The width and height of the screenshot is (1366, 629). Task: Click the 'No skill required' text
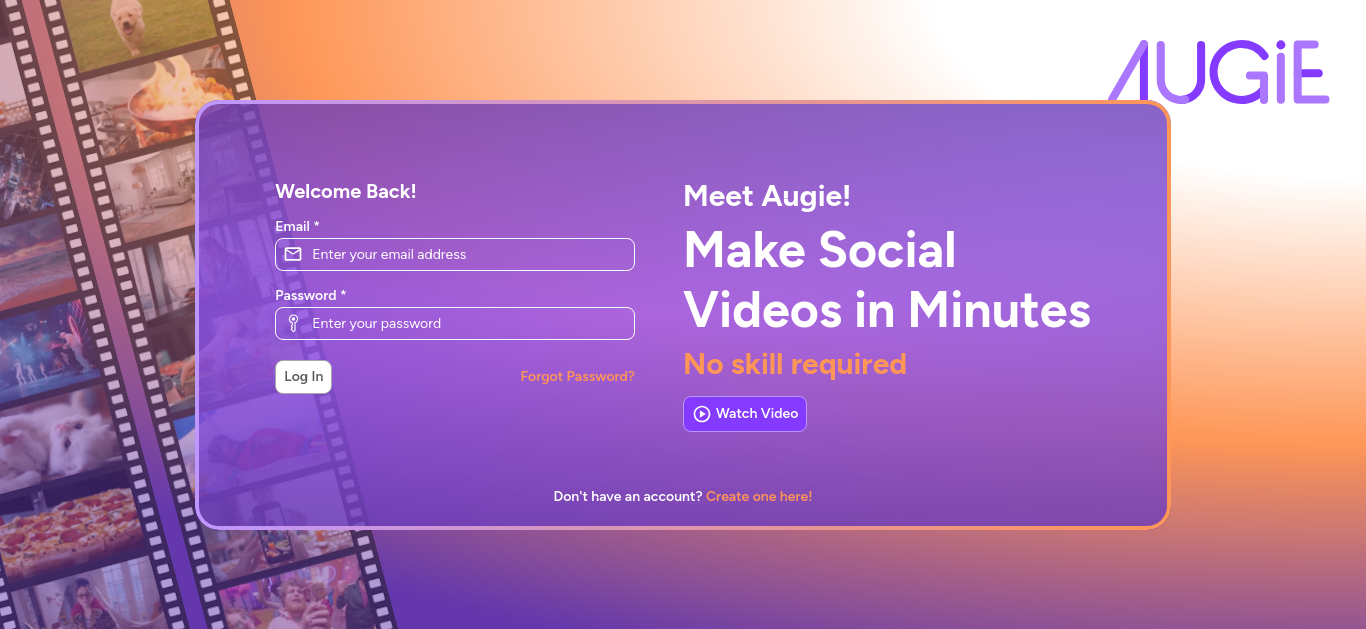(x=795, y=363)
